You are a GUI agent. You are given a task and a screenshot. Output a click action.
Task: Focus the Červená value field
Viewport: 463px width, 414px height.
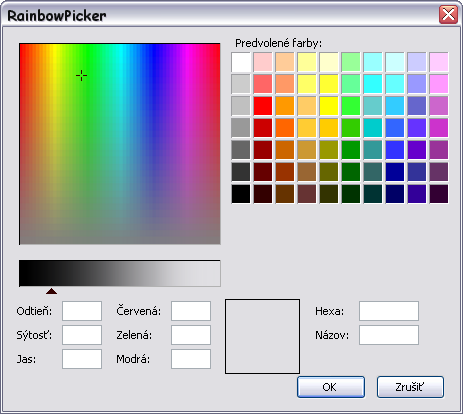(191, 311)
